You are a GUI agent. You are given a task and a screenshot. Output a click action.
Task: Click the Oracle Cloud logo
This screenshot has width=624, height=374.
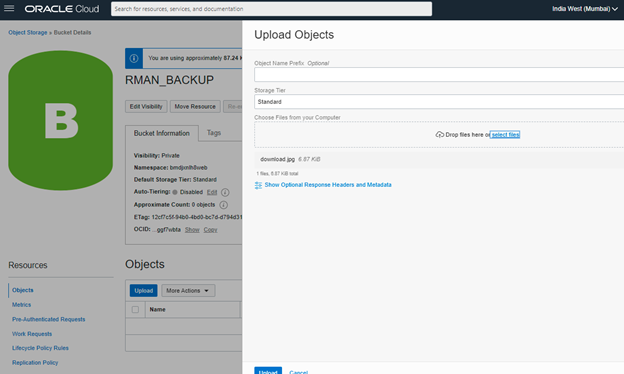point(62,9)
